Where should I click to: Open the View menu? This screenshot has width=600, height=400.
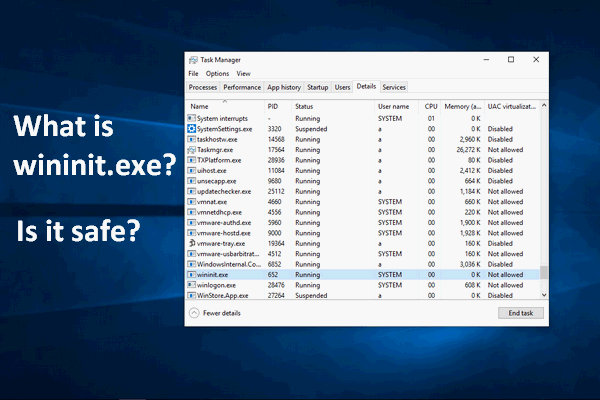click(x=243, y=73)
